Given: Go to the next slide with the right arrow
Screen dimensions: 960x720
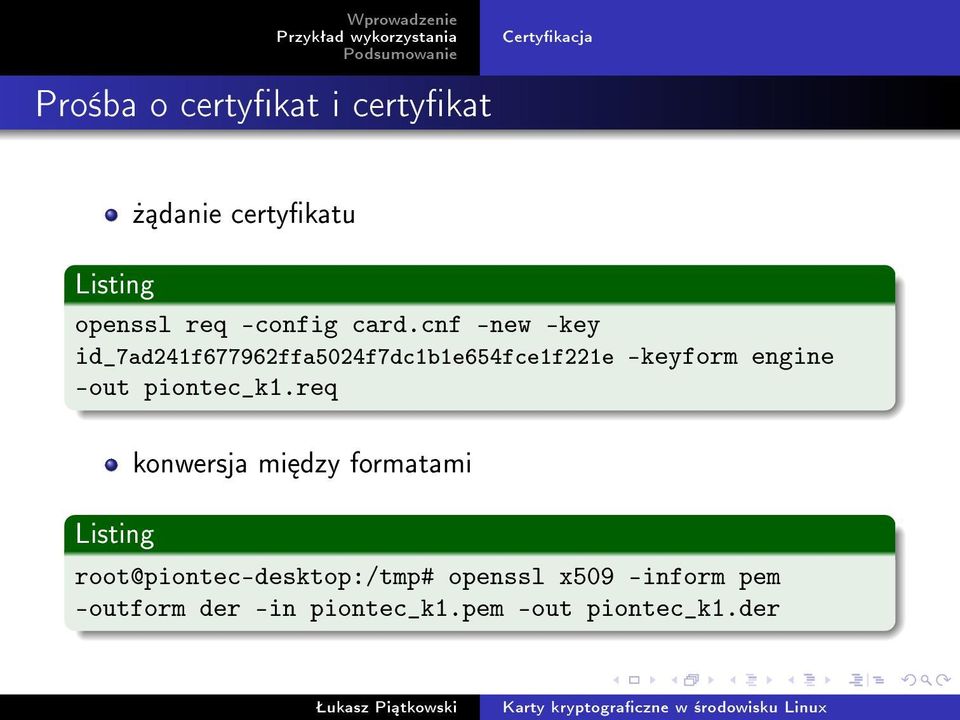Looking at the screenshot, I should coord(653,680).
